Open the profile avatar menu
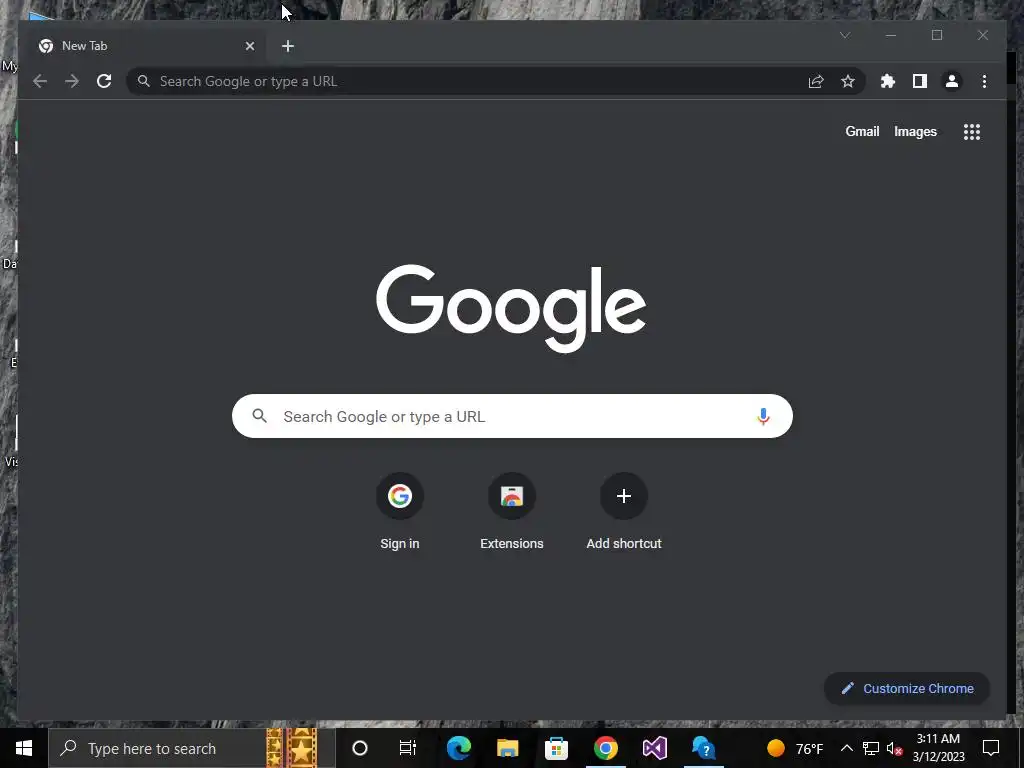Screen dimensions: 1024x768 pos(952,81)
